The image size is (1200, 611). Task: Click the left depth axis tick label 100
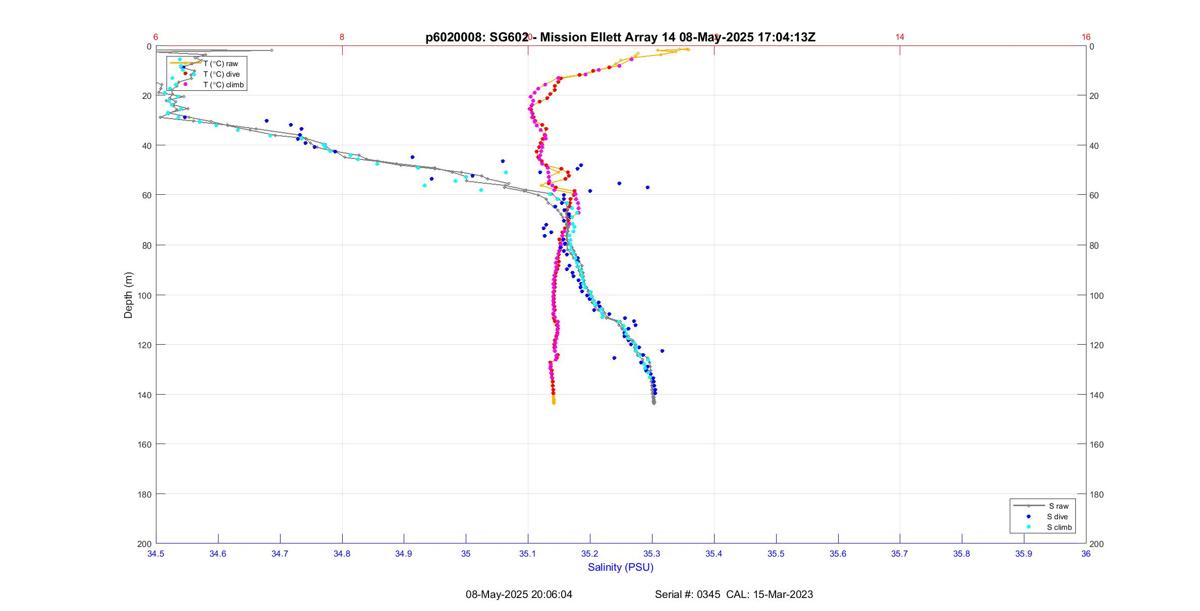[143, 295]
